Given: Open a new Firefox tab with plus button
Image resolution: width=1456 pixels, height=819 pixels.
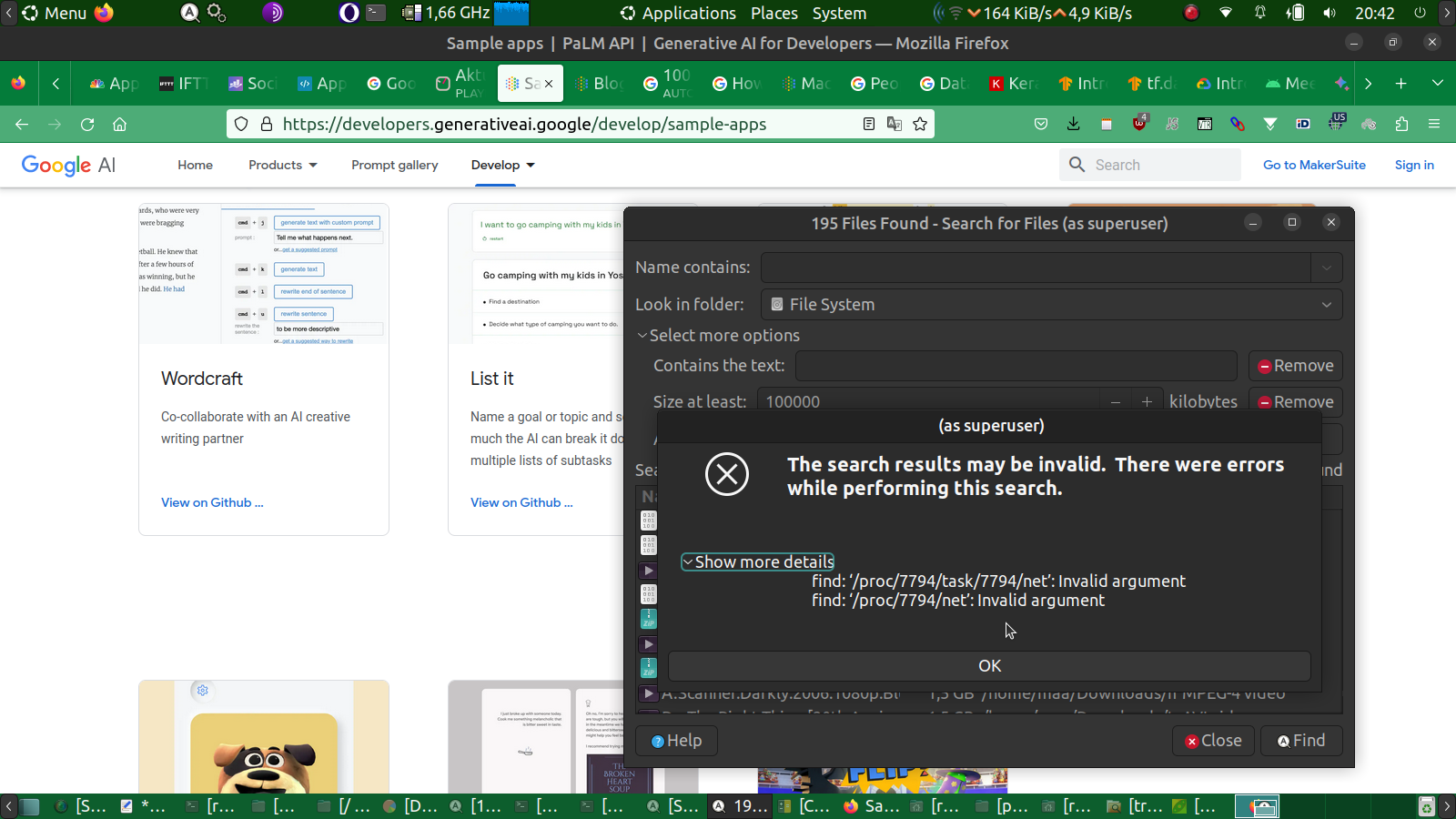Looking at the screenshot, I should [x=1401, y=84].
